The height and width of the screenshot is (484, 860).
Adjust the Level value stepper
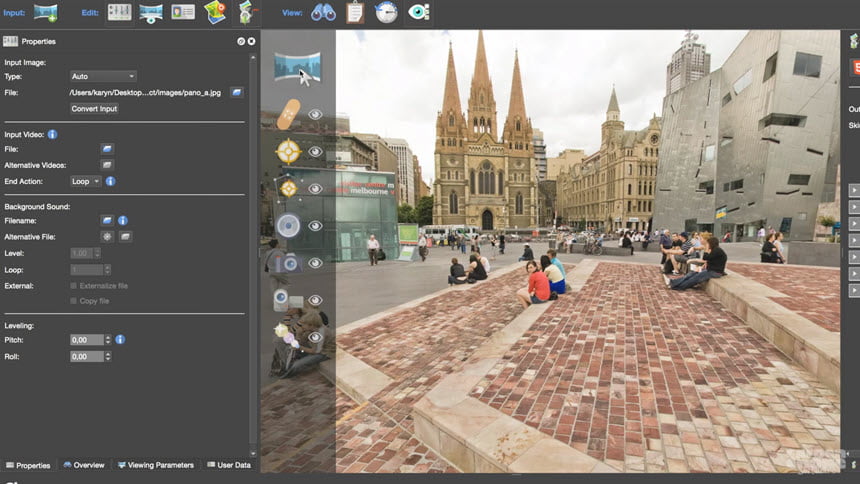point(97,253)
